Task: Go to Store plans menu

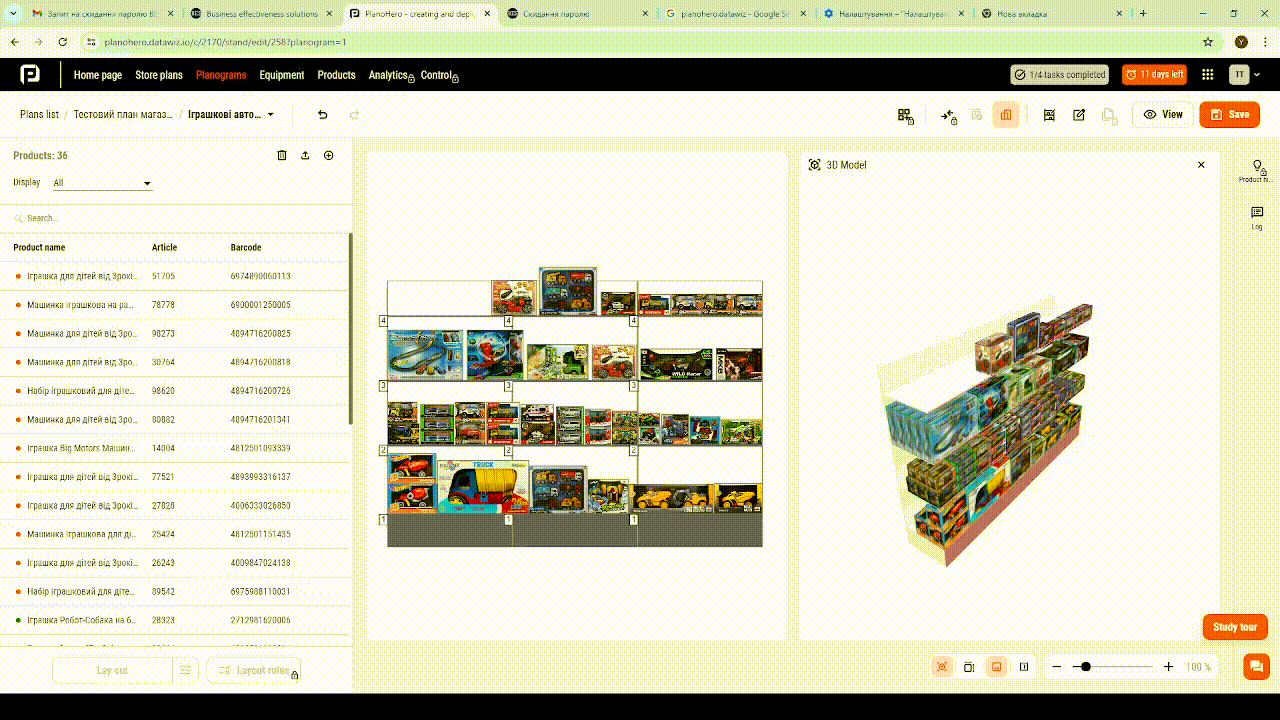Action: (159, 75)
